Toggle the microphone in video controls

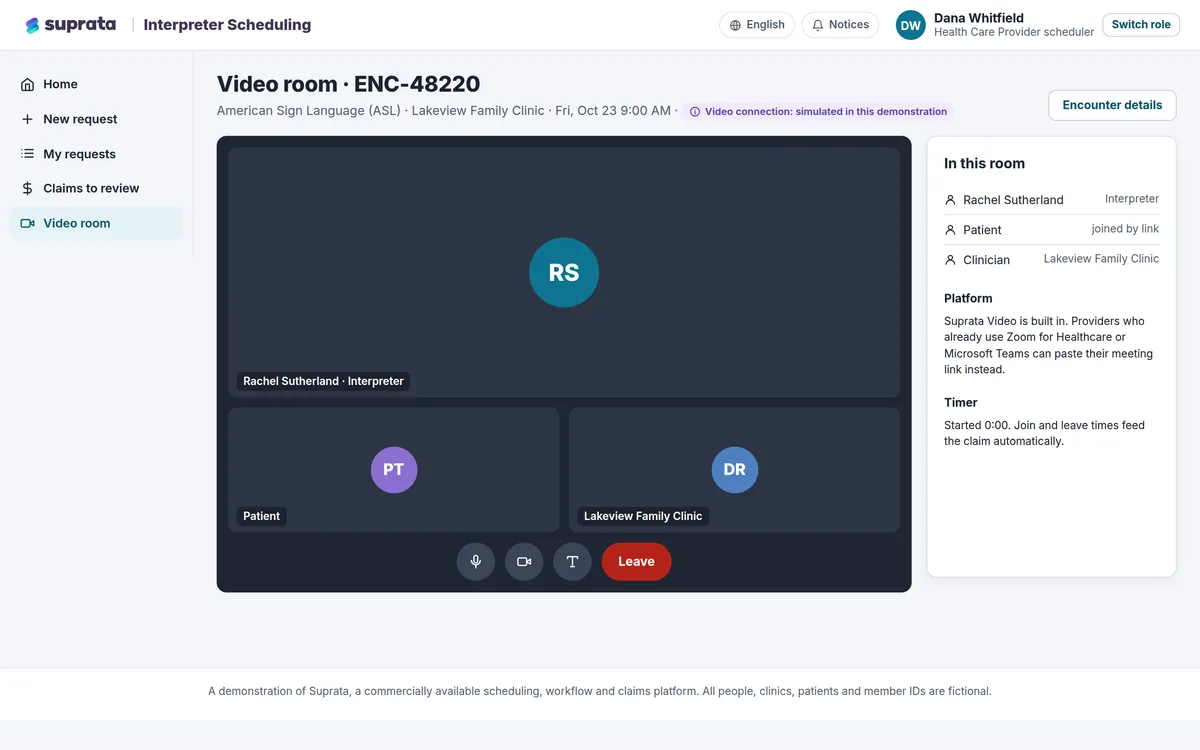point(476,562)
